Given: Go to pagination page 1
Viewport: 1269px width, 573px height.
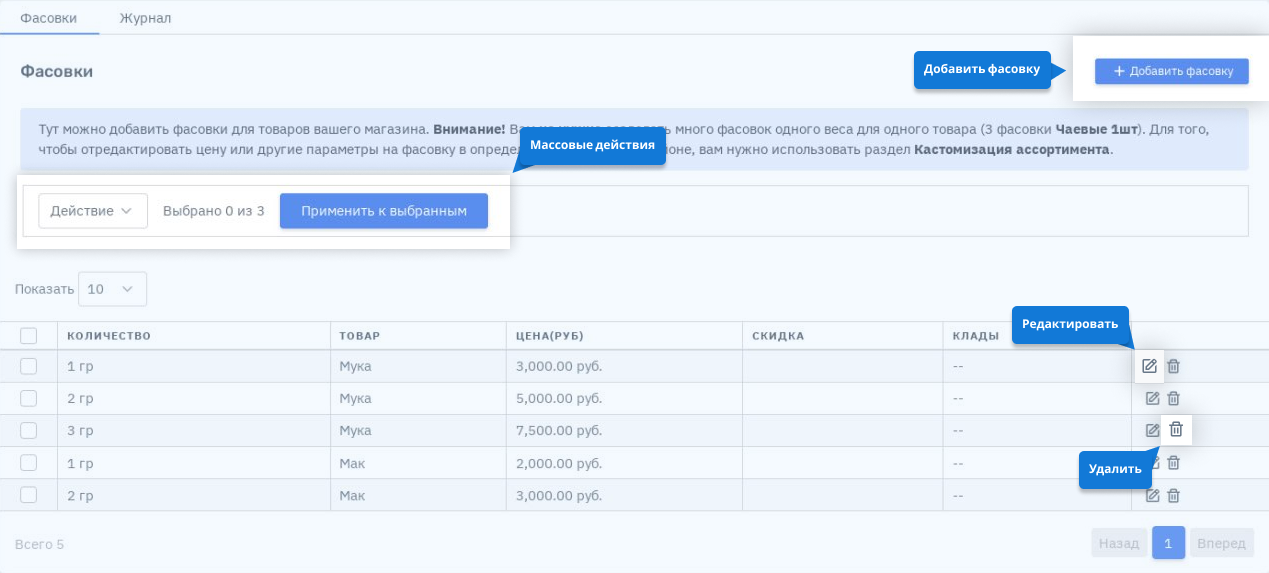Looking at the screenshot, I should [1168, 543].
